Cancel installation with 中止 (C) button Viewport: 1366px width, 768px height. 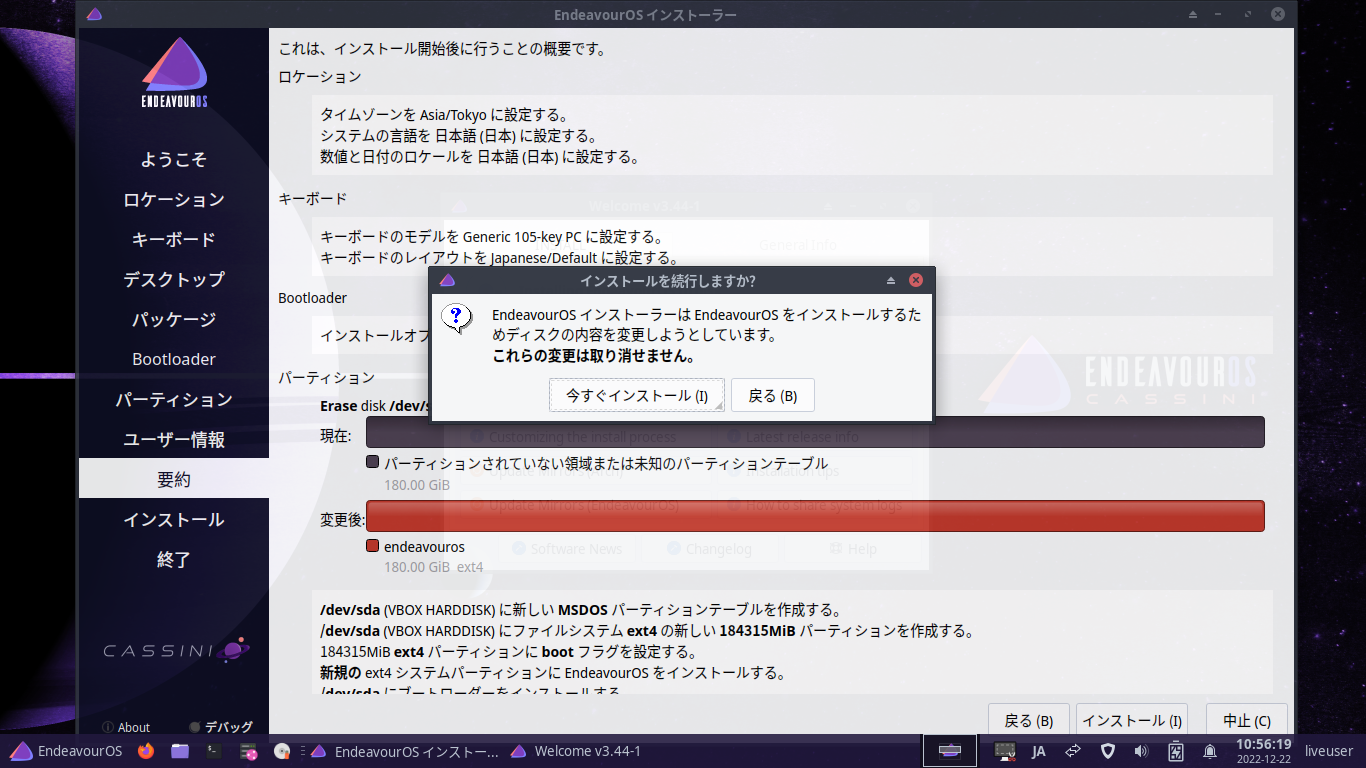[x=1246, y=721]
